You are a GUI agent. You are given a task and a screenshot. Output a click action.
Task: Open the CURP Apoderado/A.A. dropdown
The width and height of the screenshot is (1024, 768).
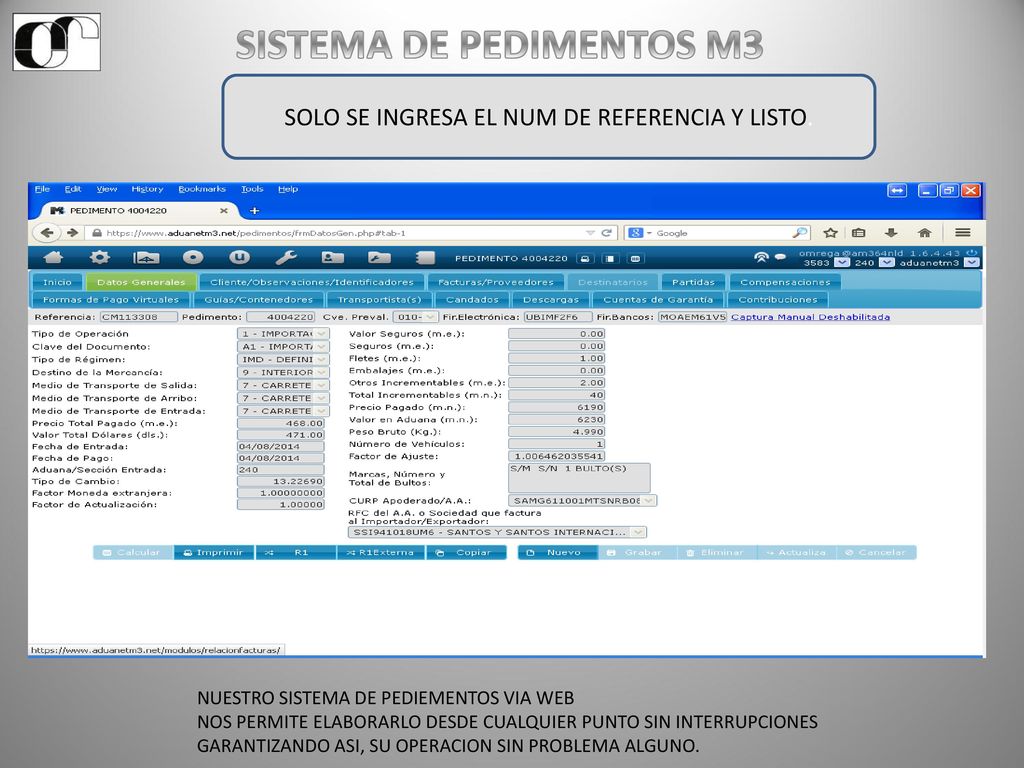click(583, 501)
